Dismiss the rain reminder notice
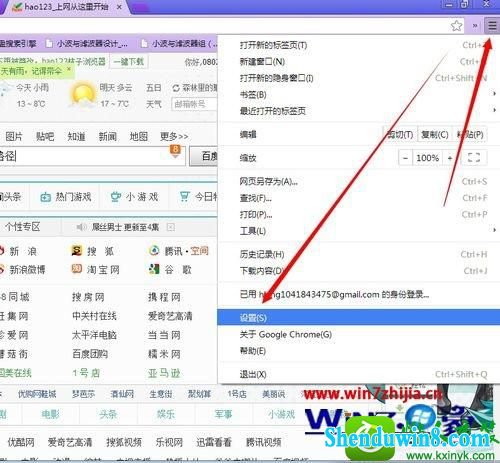The image size is (500, 463). point(69,69)
